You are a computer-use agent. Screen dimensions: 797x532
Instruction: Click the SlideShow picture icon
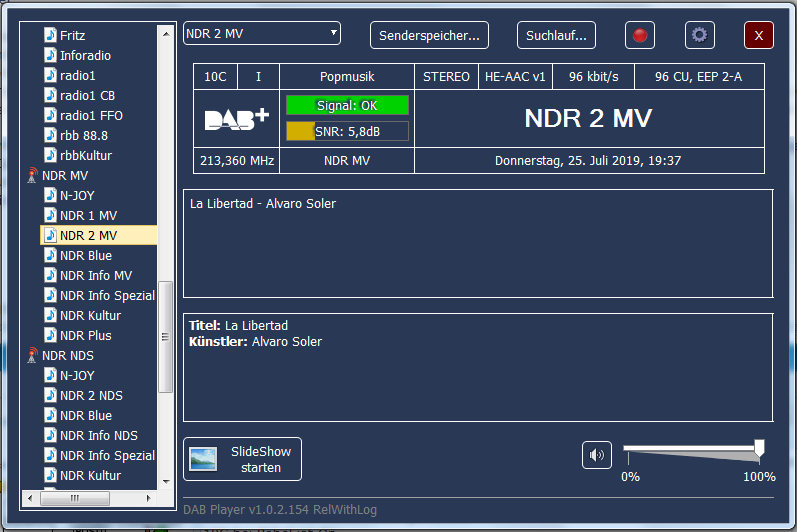(204, 459)
